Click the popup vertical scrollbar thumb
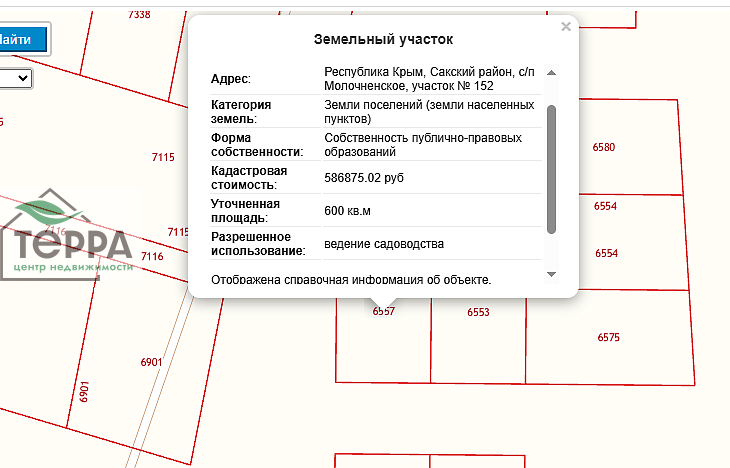 [551, 167]
